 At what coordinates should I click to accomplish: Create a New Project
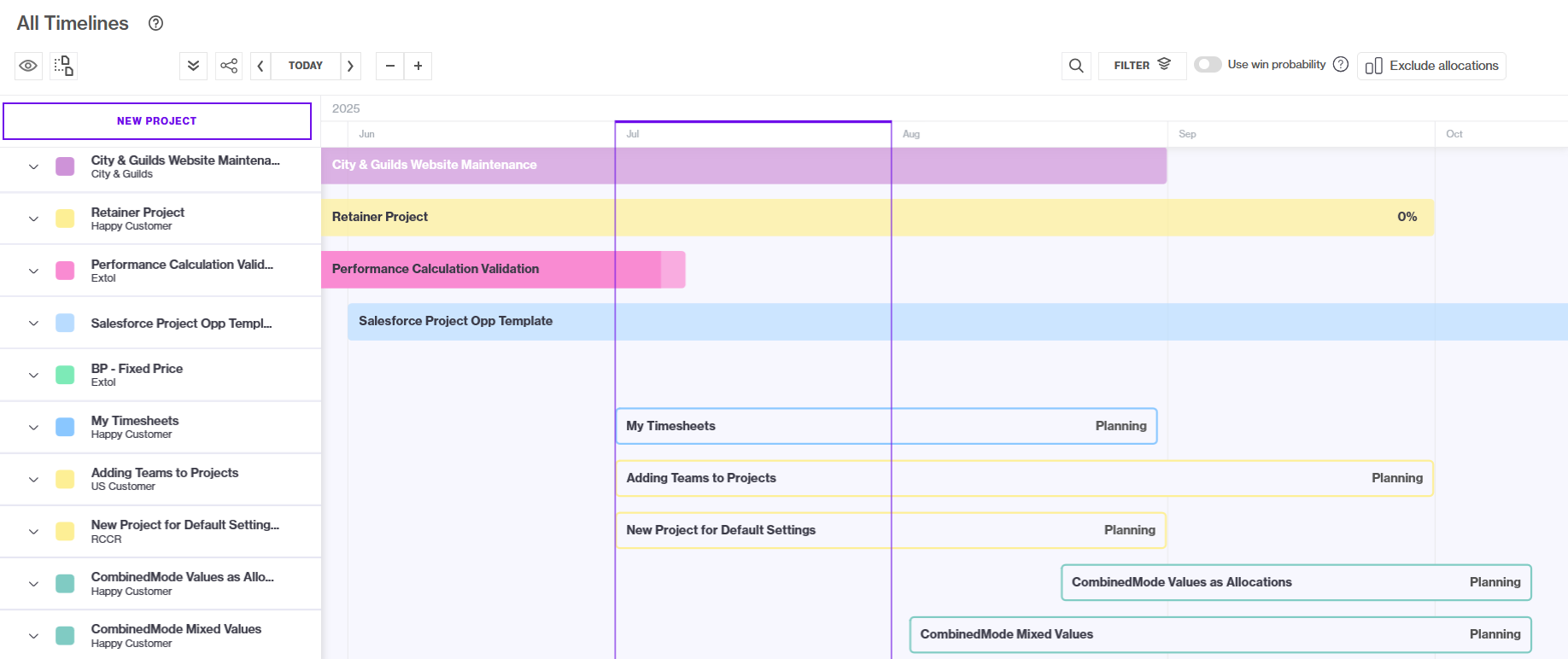pos(157,121)
